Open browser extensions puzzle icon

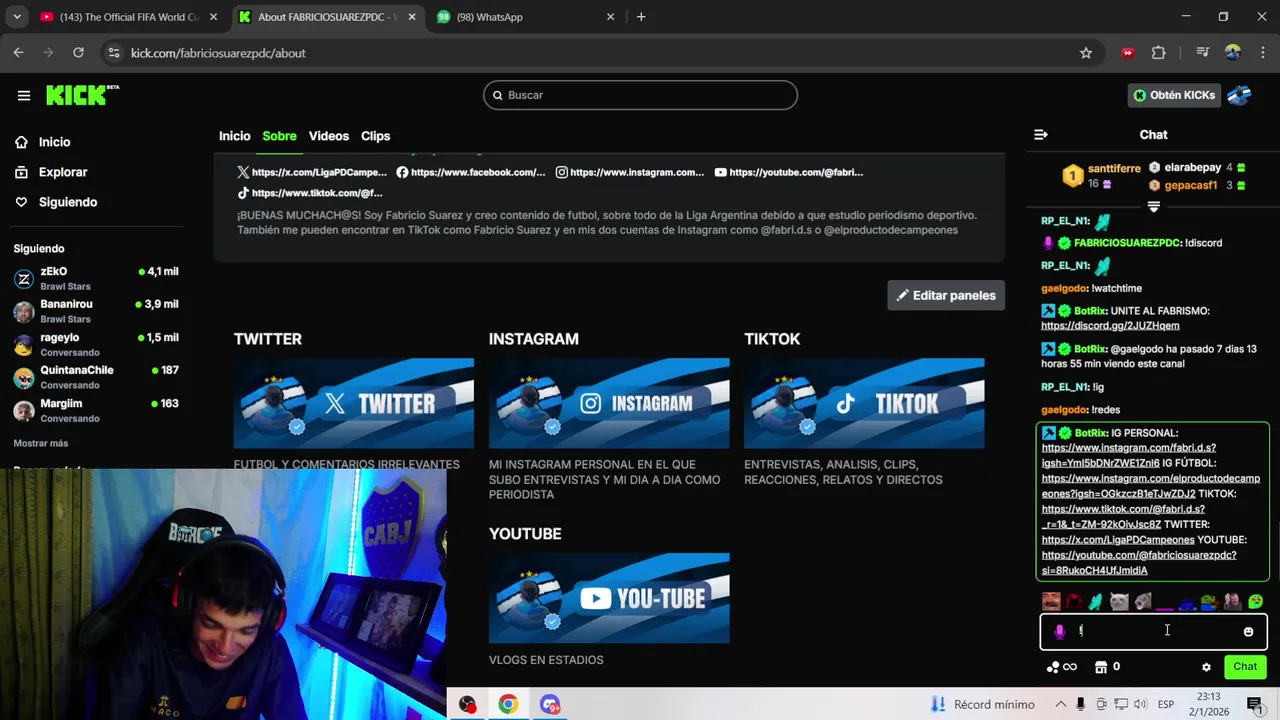coord(1159,53)
